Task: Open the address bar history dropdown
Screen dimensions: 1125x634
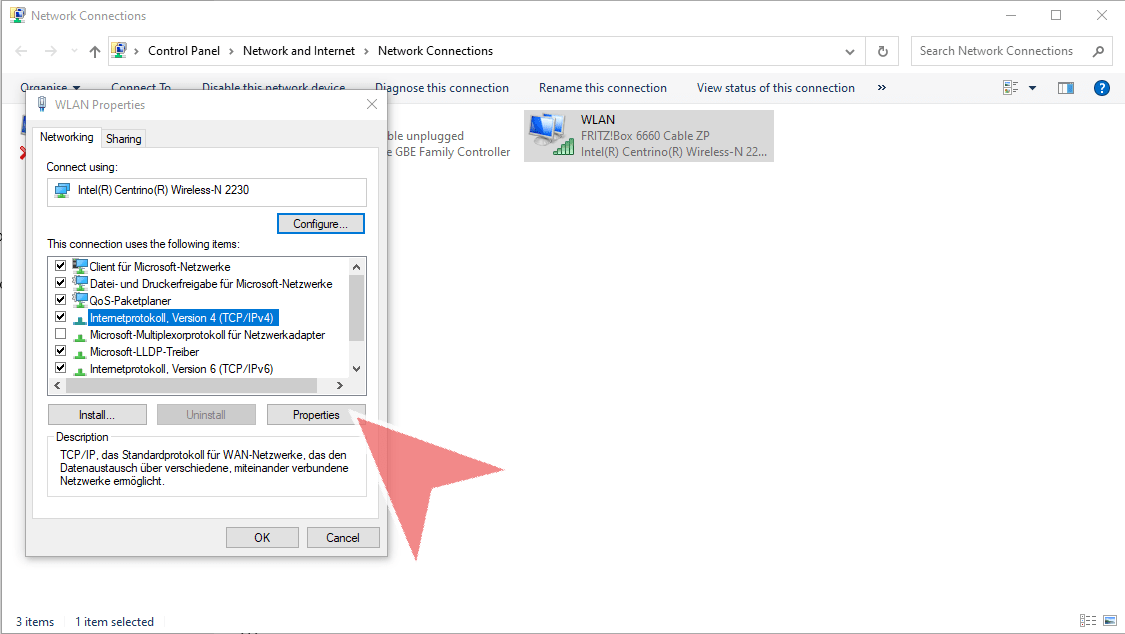Action: tap(850, 51)
